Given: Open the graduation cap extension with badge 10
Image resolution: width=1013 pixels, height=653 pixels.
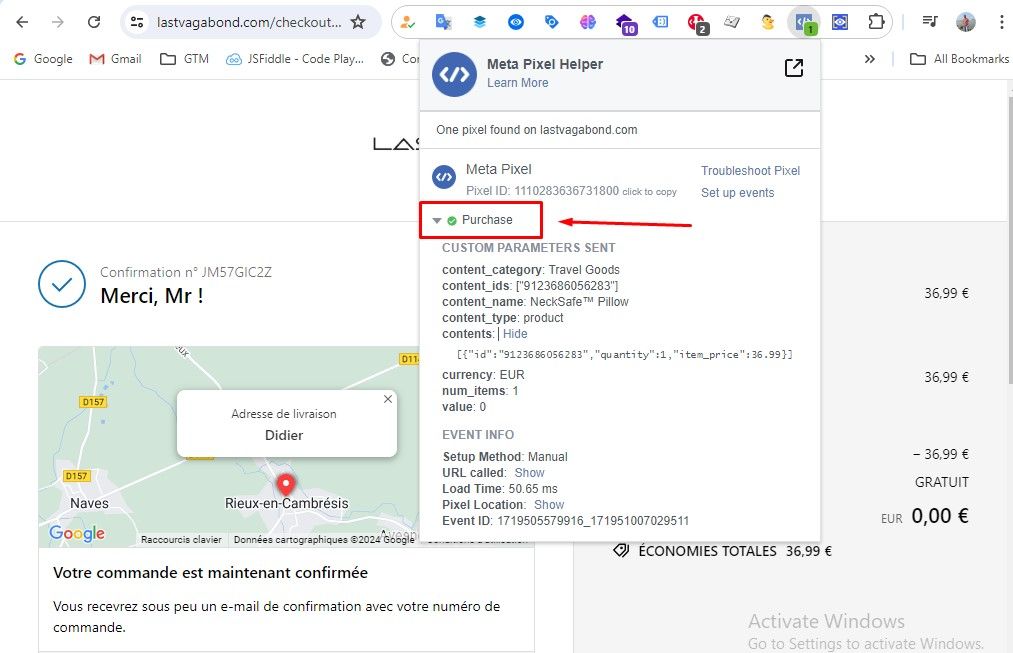Looking at the screenshot, I should pyautogui.click(x=625, y=23).
